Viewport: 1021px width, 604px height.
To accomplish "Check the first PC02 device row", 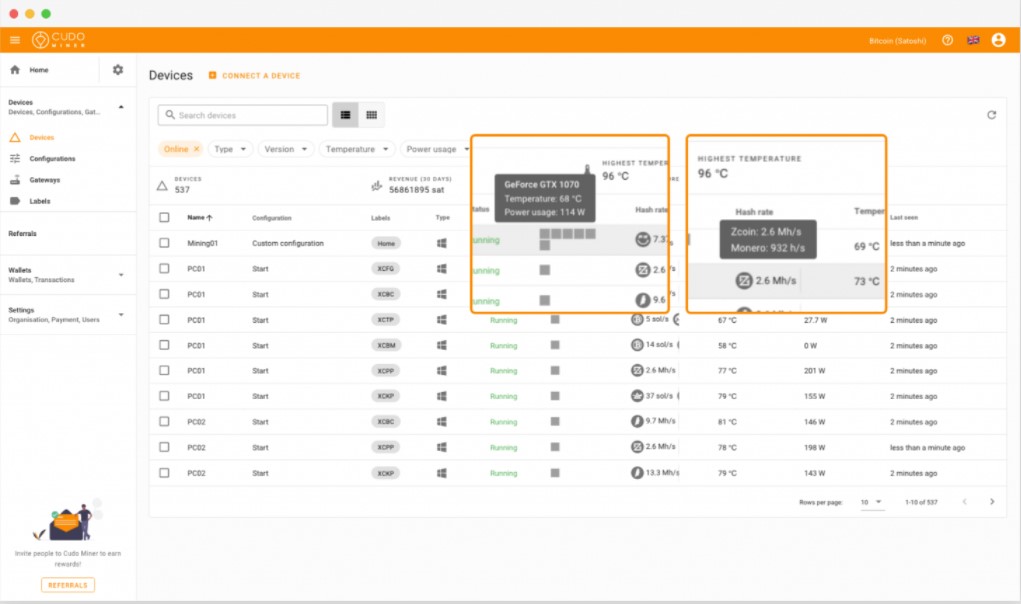I will click(165, 422).
